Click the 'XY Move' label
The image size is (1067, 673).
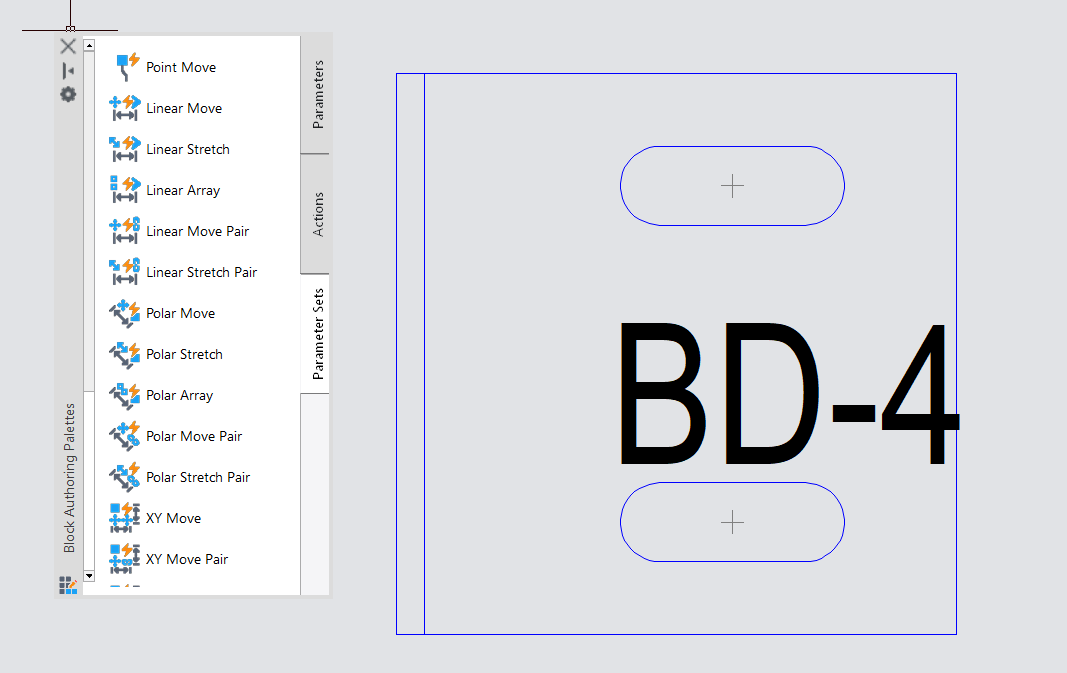click(x=174, y=518)
